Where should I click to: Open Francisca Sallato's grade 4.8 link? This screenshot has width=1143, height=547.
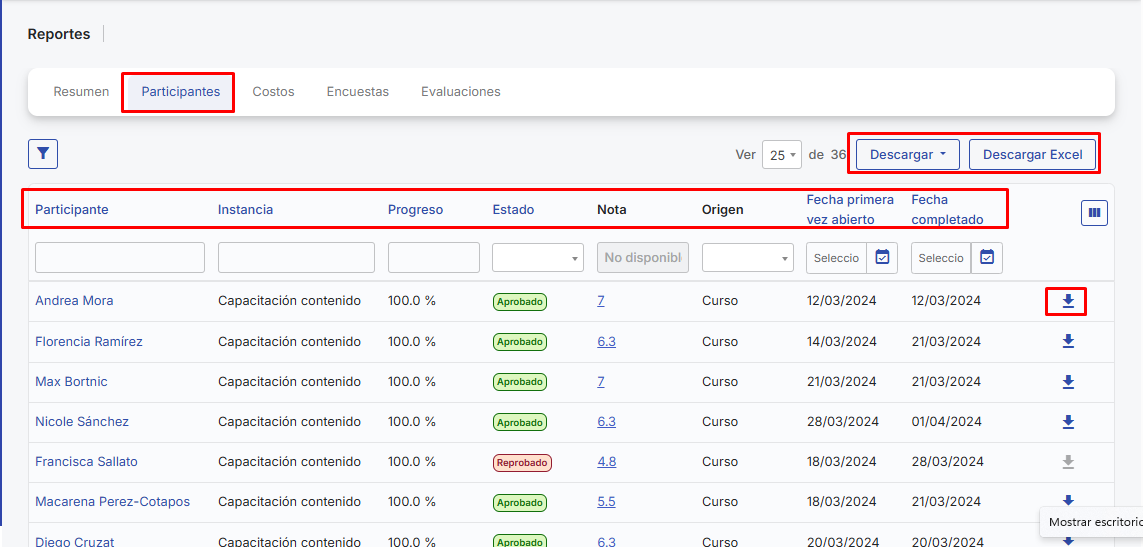(x=606, y=462)
